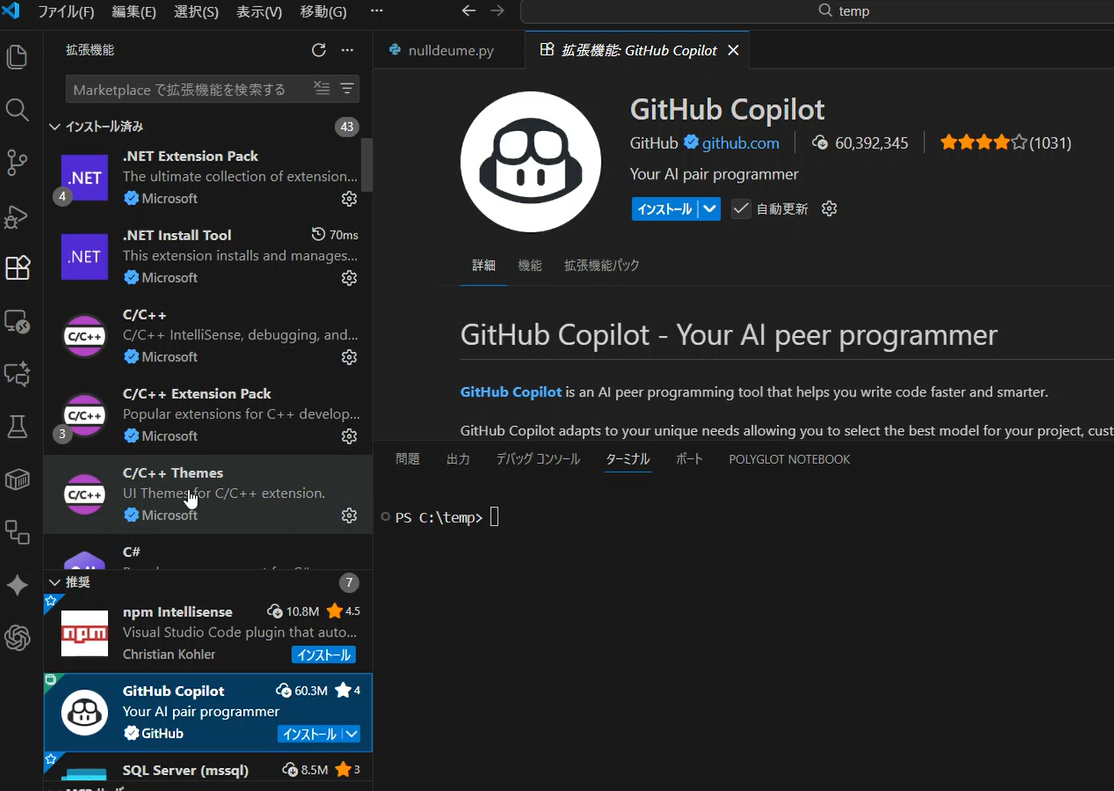The image size is (1114, 791).
Task: Collapse the 推奨 section
Action: click(x=55, y=582)
